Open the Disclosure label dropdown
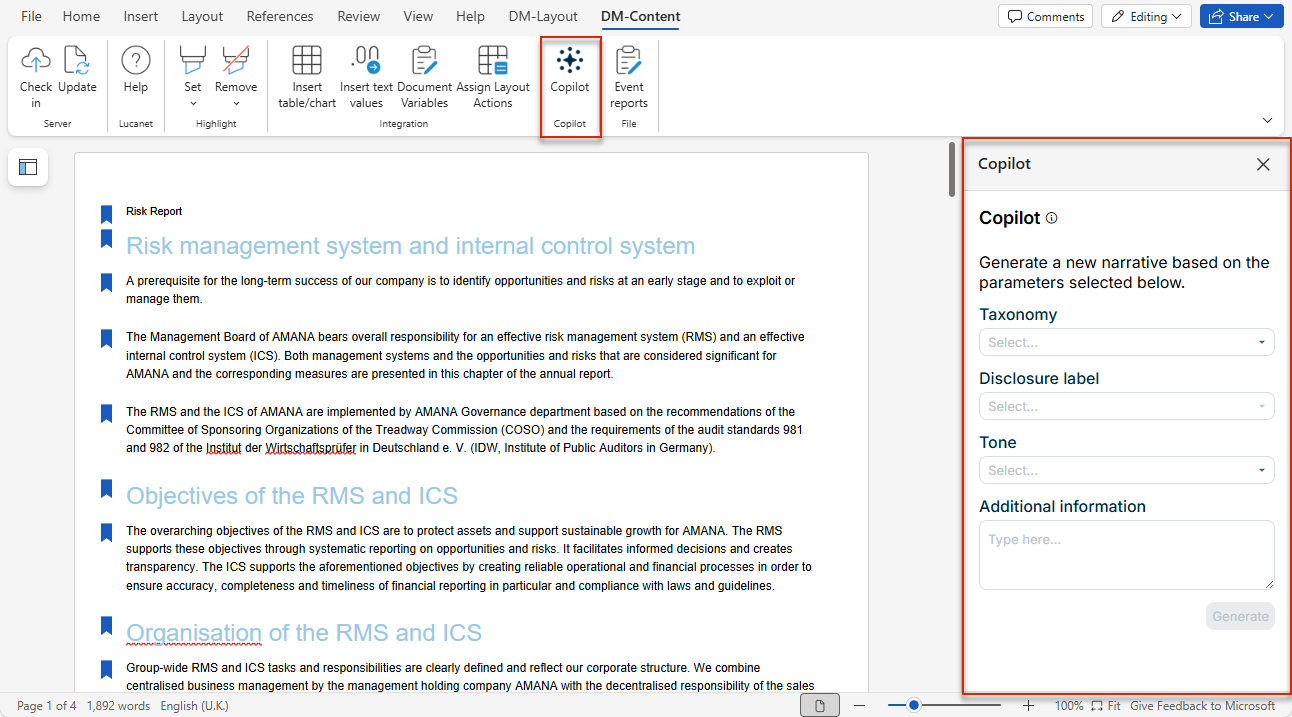 click(1127, 406)
